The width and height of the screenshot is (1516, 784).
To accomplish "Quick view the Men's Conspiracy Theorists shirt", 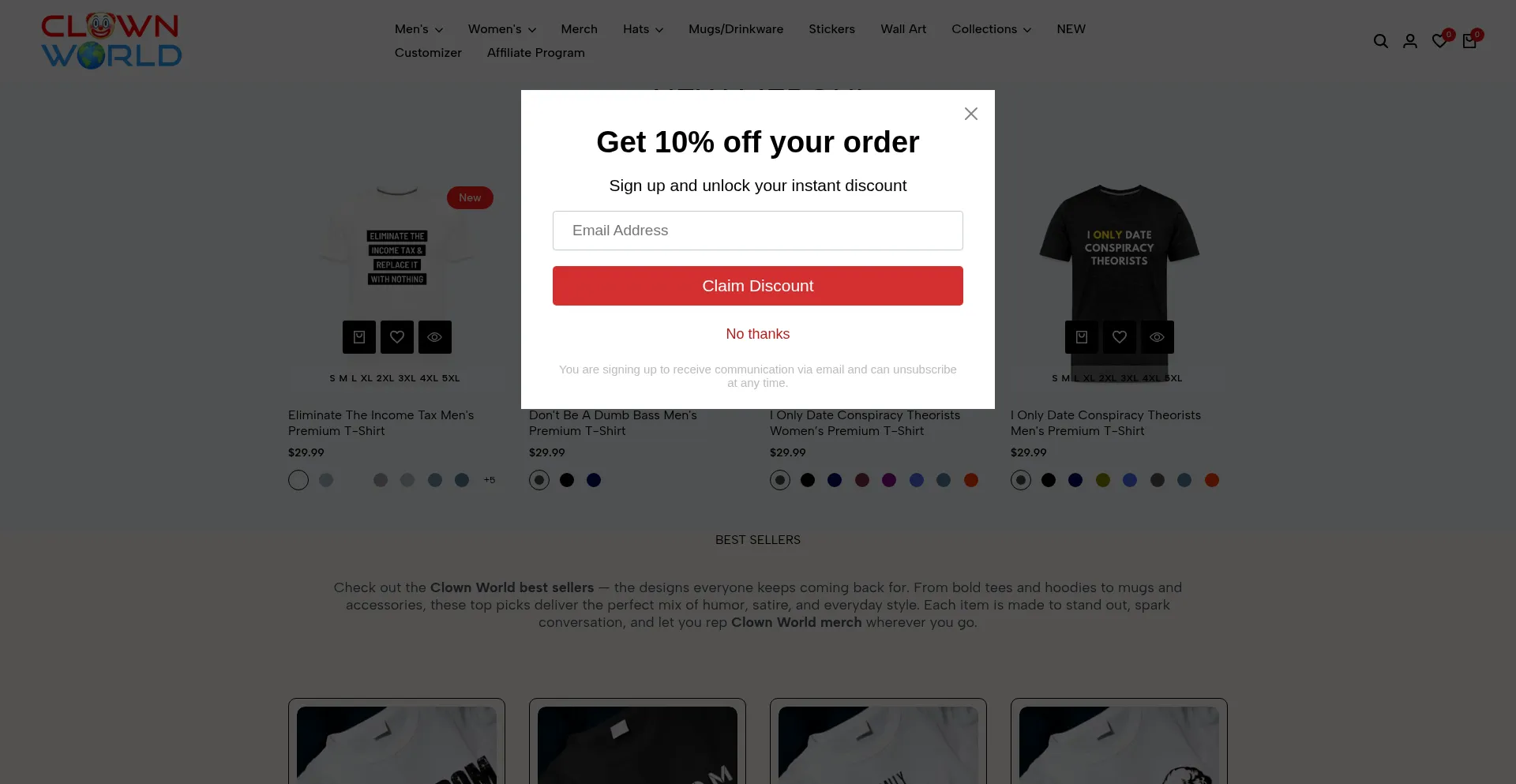I will coord(1158,337).
